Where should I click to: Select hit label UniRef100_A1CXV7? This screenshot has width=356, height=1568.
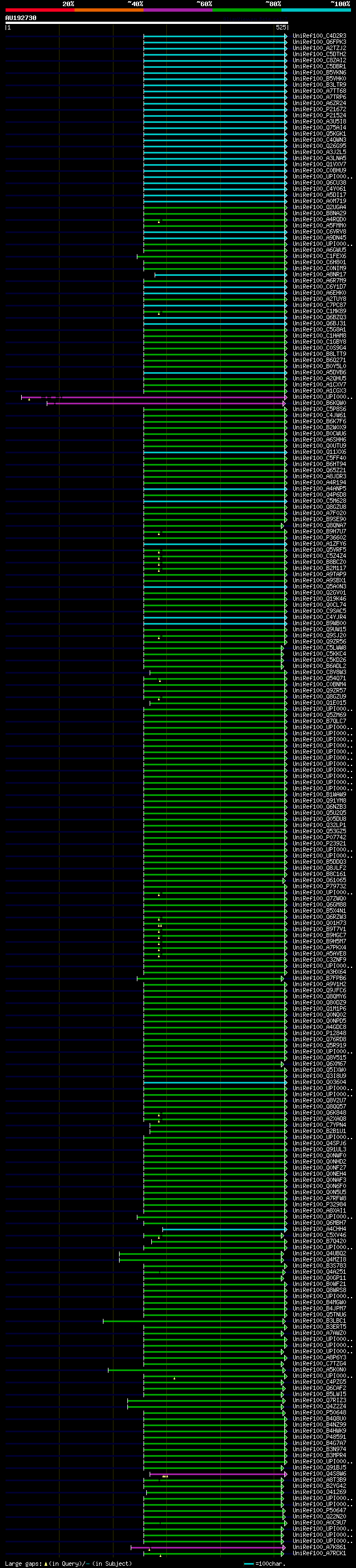point(319,385)
